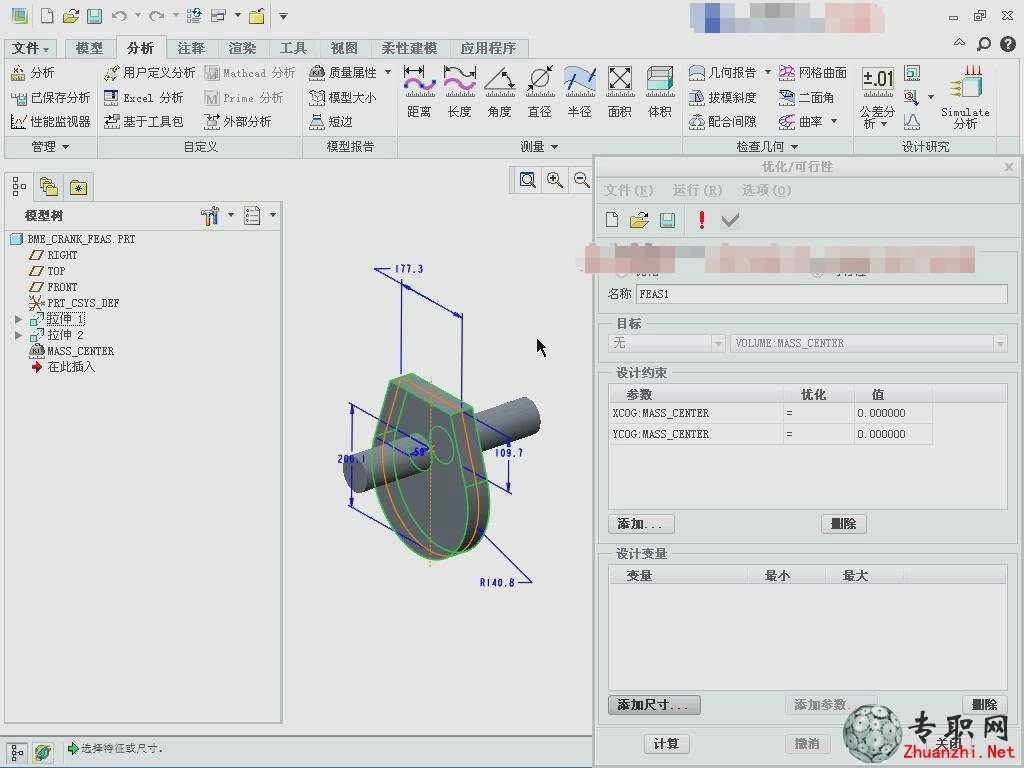Select the Length measure tool
The width and height of the screenshot is (1024, 768).
[460, 92]
